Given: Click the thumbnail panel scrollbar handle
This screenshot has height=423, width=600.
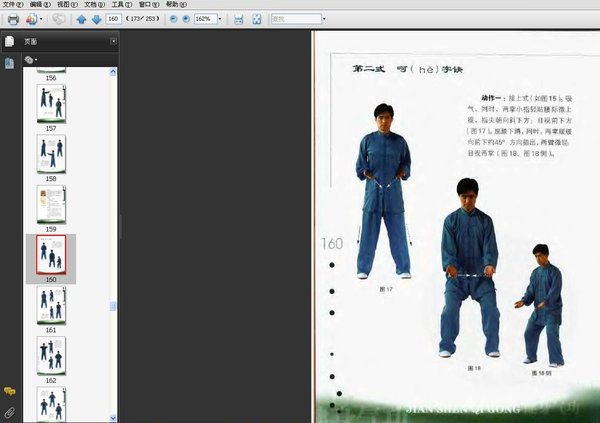Looking at the screenshot, I should [x=113, y=306].
